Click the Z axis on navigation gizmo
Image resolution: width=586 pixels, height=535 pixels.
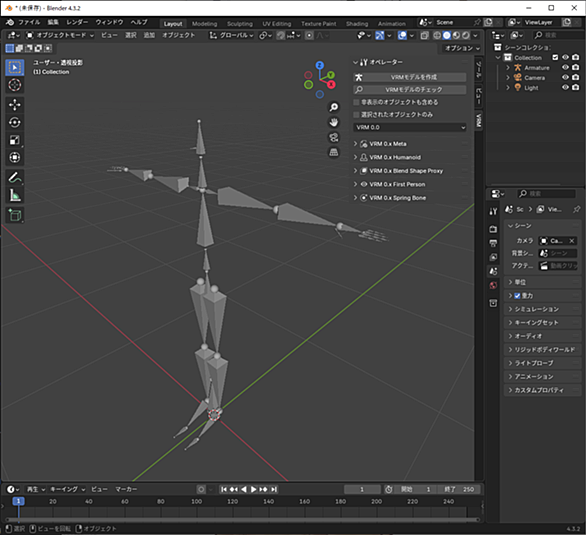click(x=319, y=65)
